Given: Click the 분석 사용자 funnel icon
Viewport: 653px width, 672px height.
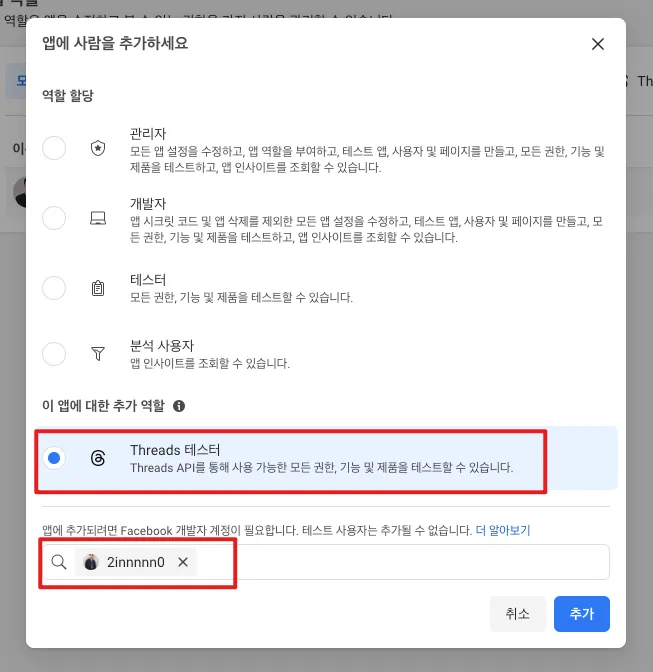Looking at the screenshot, I should pos(98,354).
